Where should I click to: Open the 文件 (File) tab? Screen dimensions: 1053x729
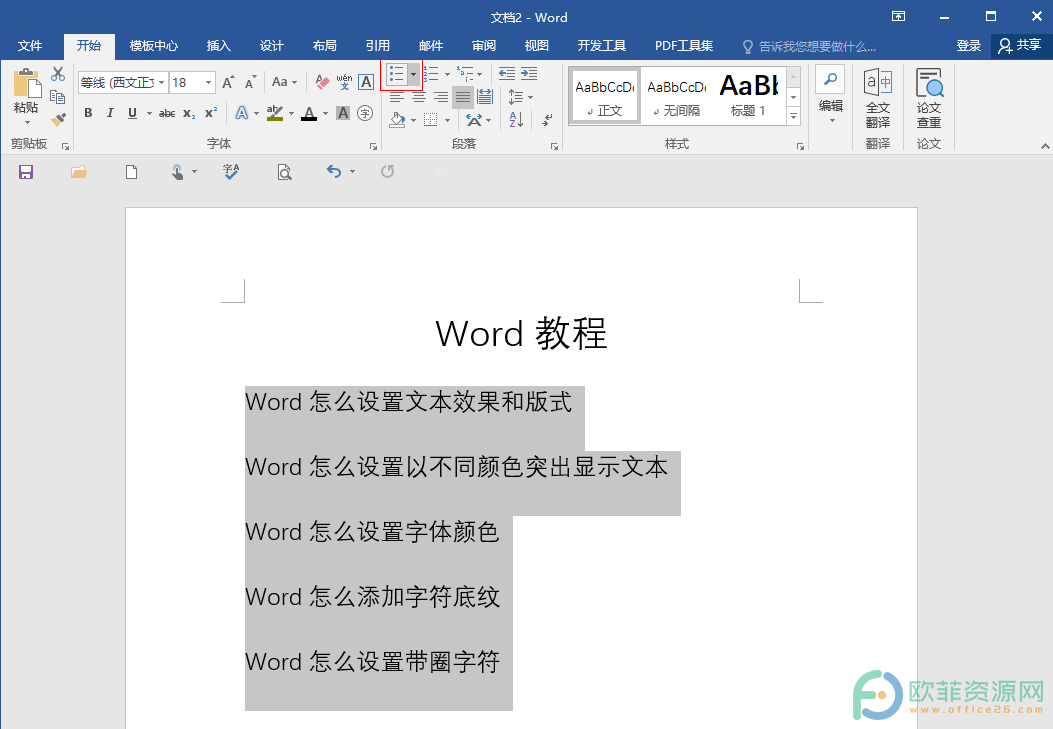point(30,46)
